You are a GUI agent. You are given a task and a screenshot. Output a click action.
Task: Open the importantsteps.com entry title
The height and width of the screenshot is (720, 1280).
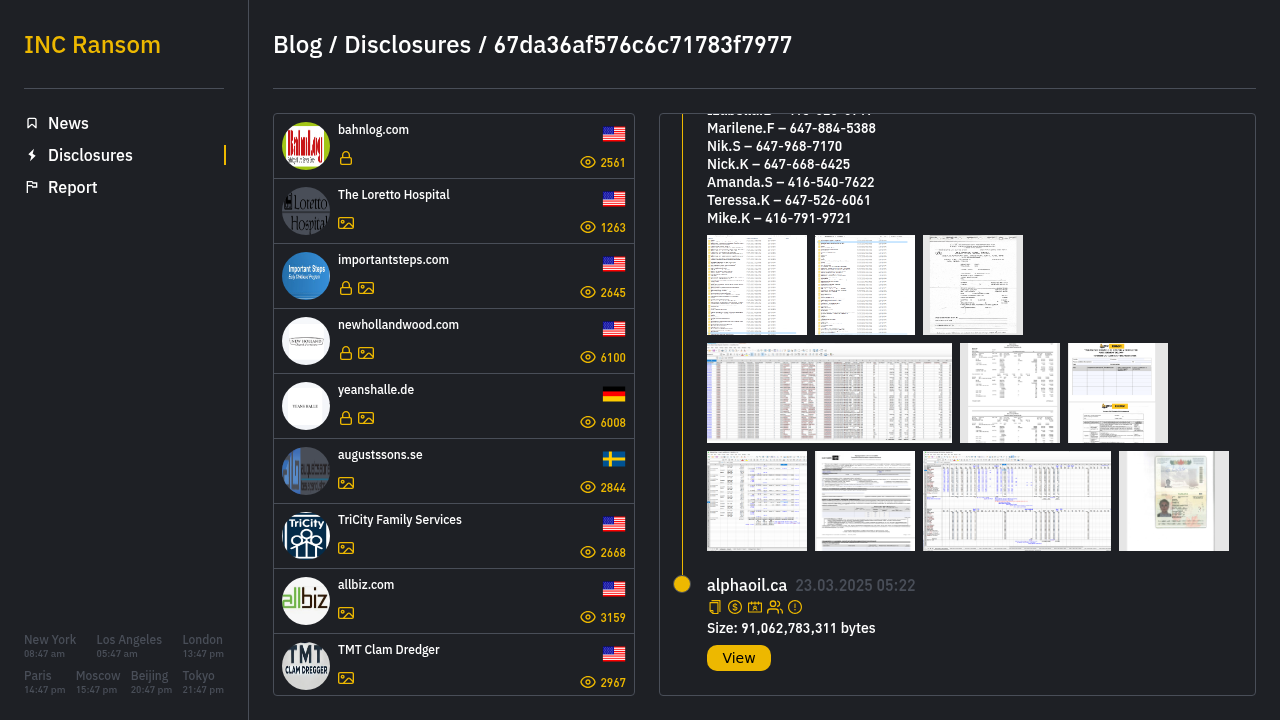tap(393, 260)
